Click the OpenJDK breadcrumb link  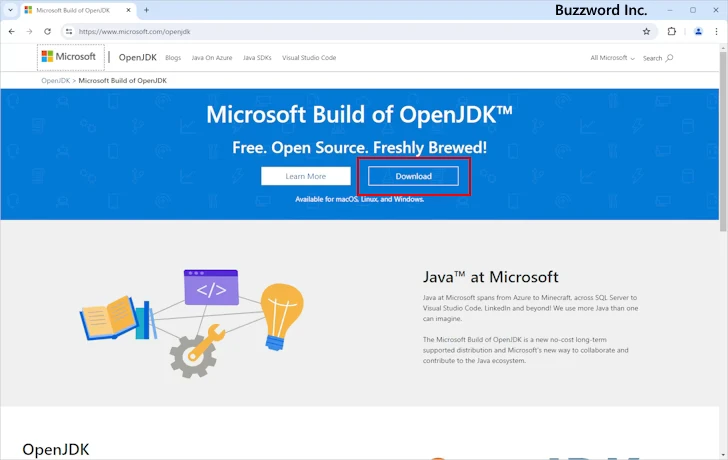tap(55, 80)
